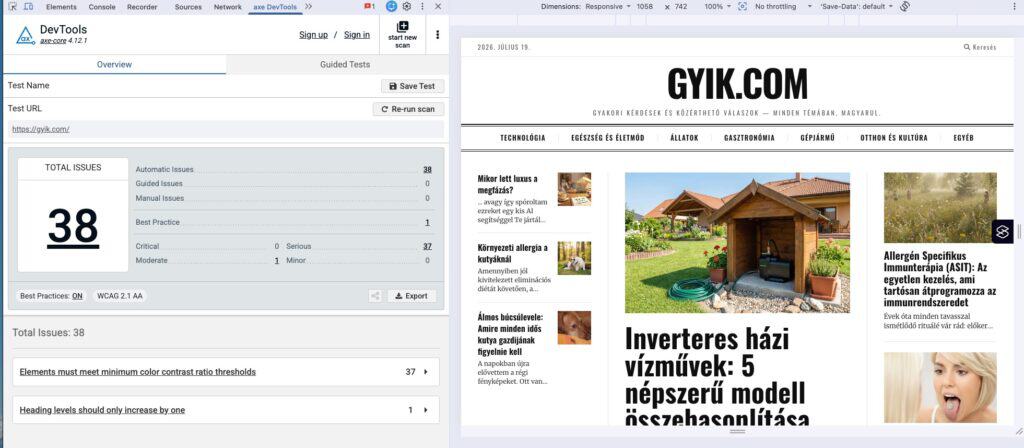Open the Serious issues count 37
The image size is (1024, 448).
click(x=427, y=246)
